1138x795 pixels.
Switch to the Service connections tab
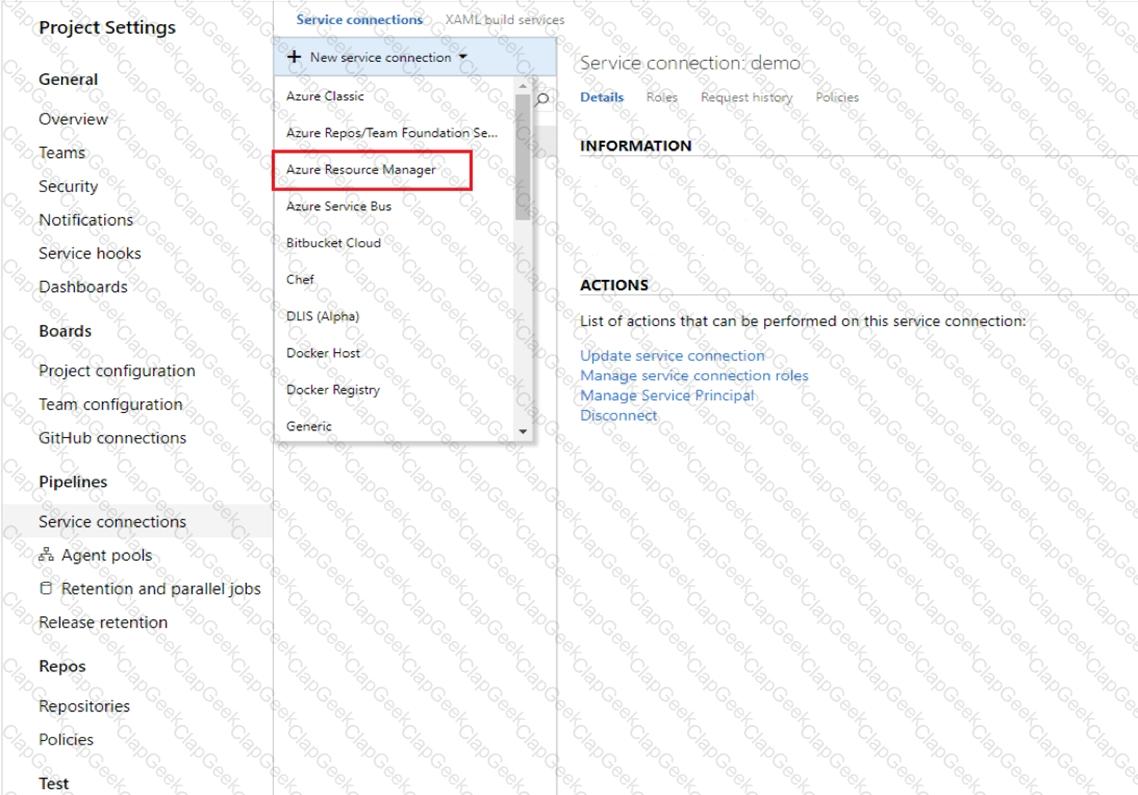tap(359, 20)
